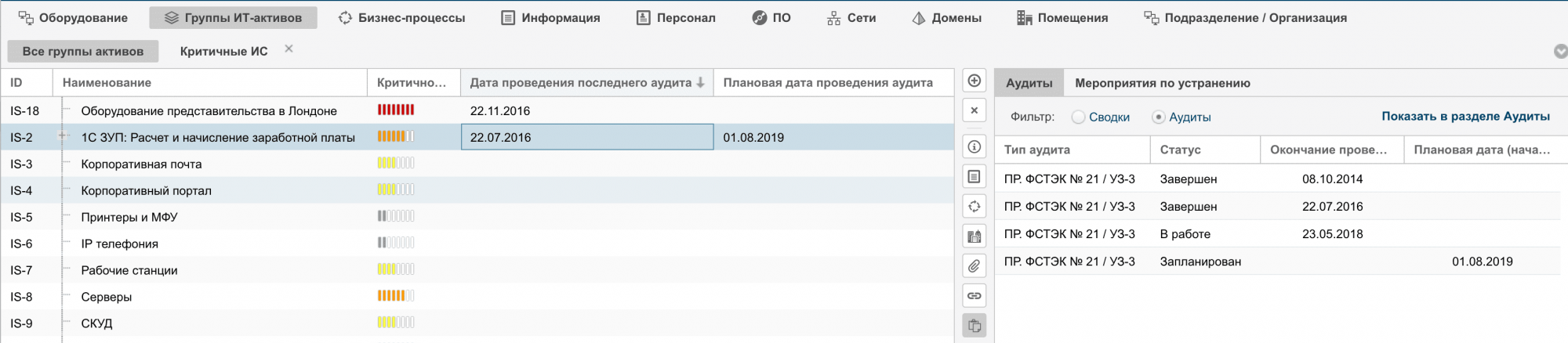Click the delete (x) icon in vertical toolbar
Viewport: 1568px width, 343px height.
click(x=974, y=110)
